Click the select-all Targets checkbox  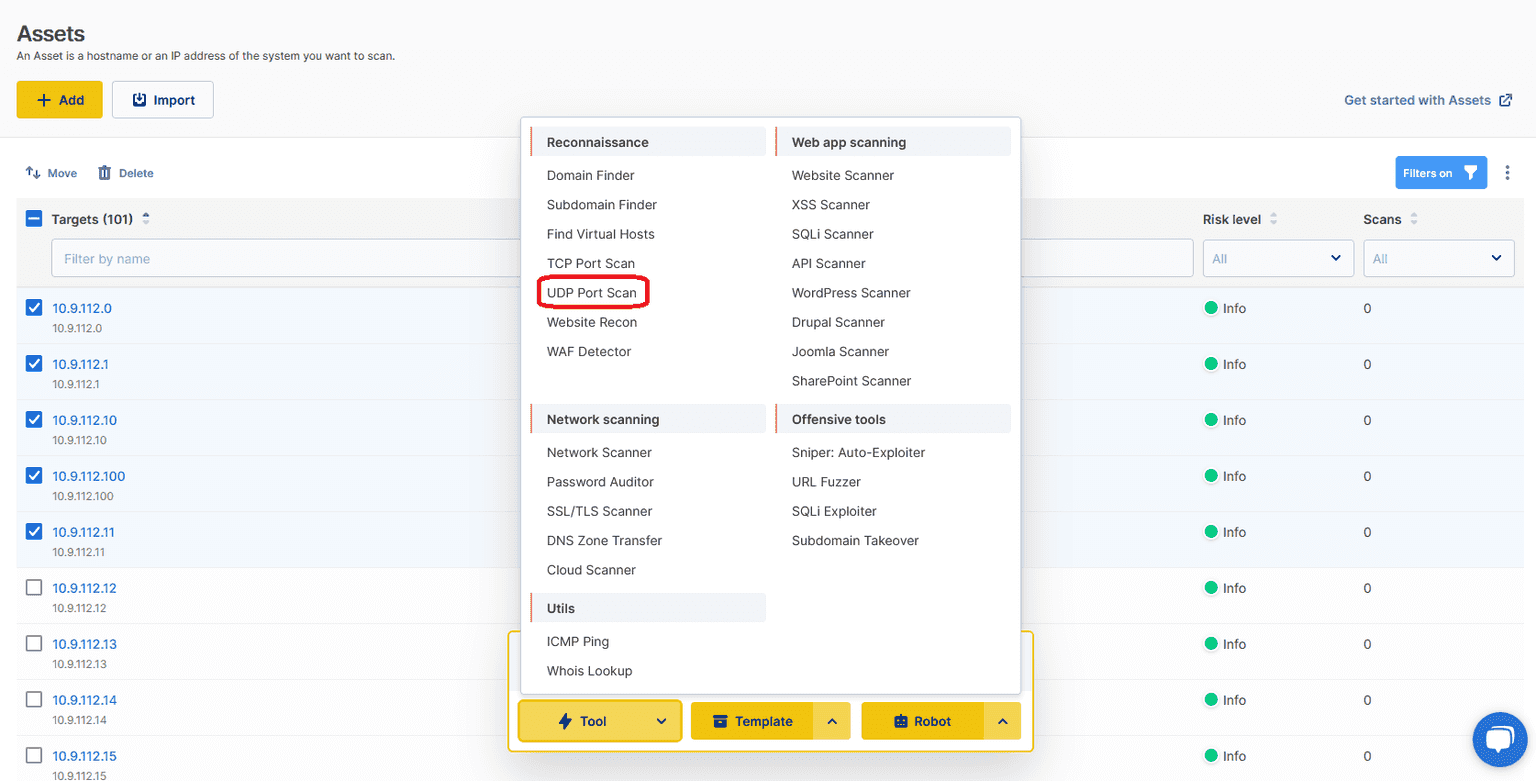point(32,218)
